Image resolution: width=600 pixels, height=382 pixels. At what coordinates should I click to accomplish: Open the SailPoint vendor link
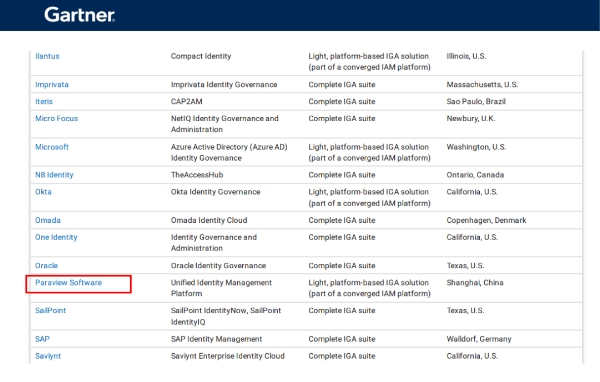(x=51, y=310)
